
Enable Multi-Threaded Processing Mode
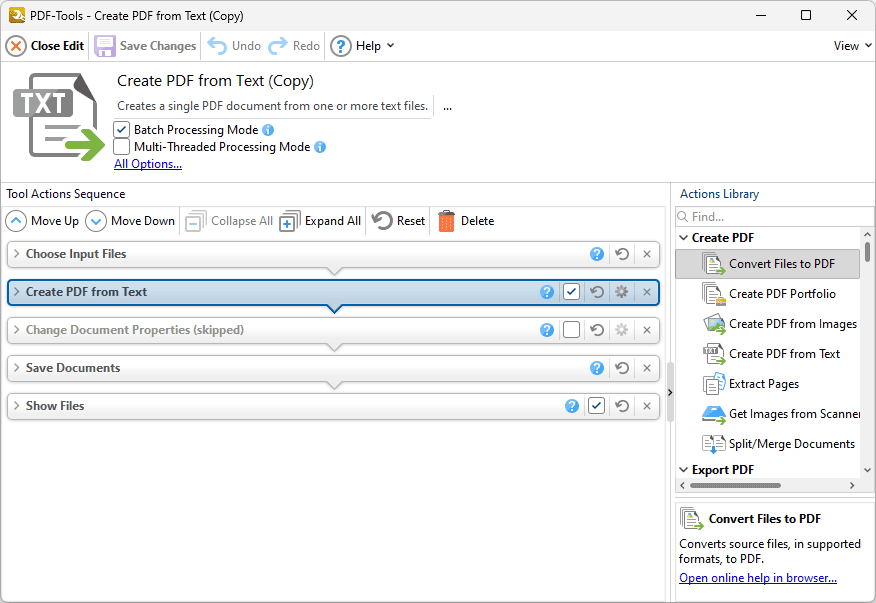tap(121, 147)
